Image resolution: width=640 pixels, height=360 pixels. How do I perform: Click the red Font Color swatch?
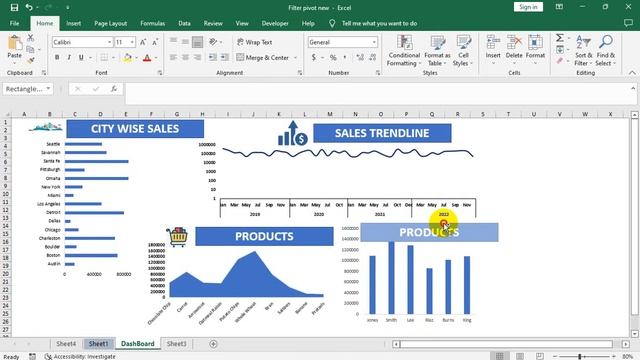(x=147, y=58)
